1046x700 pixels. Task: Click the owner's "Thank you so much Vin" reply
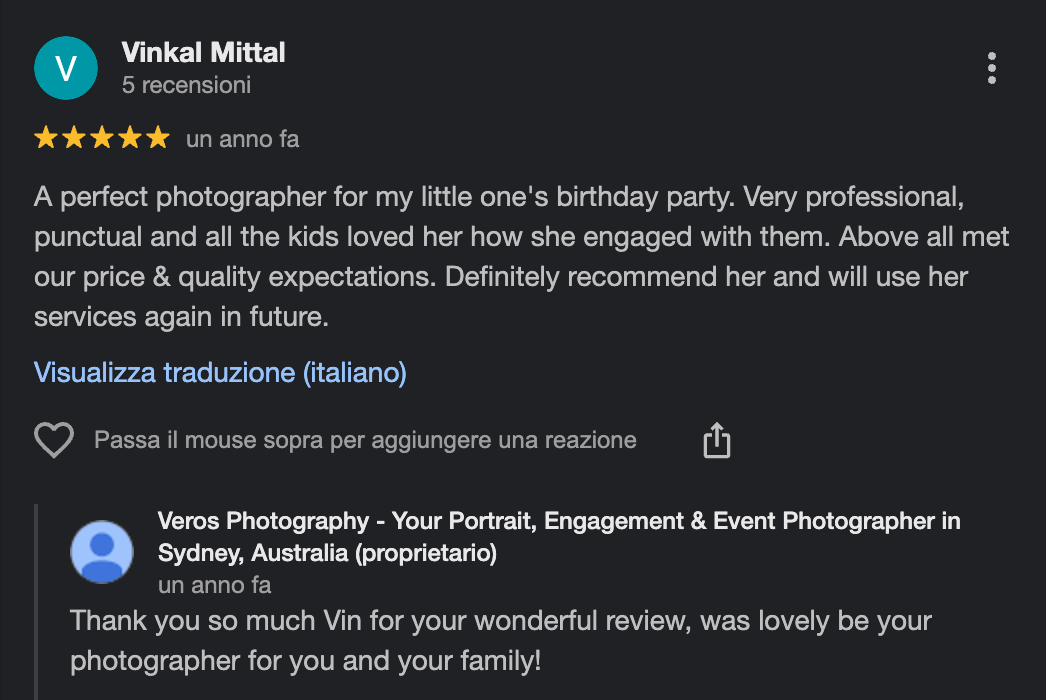(500, 640)
